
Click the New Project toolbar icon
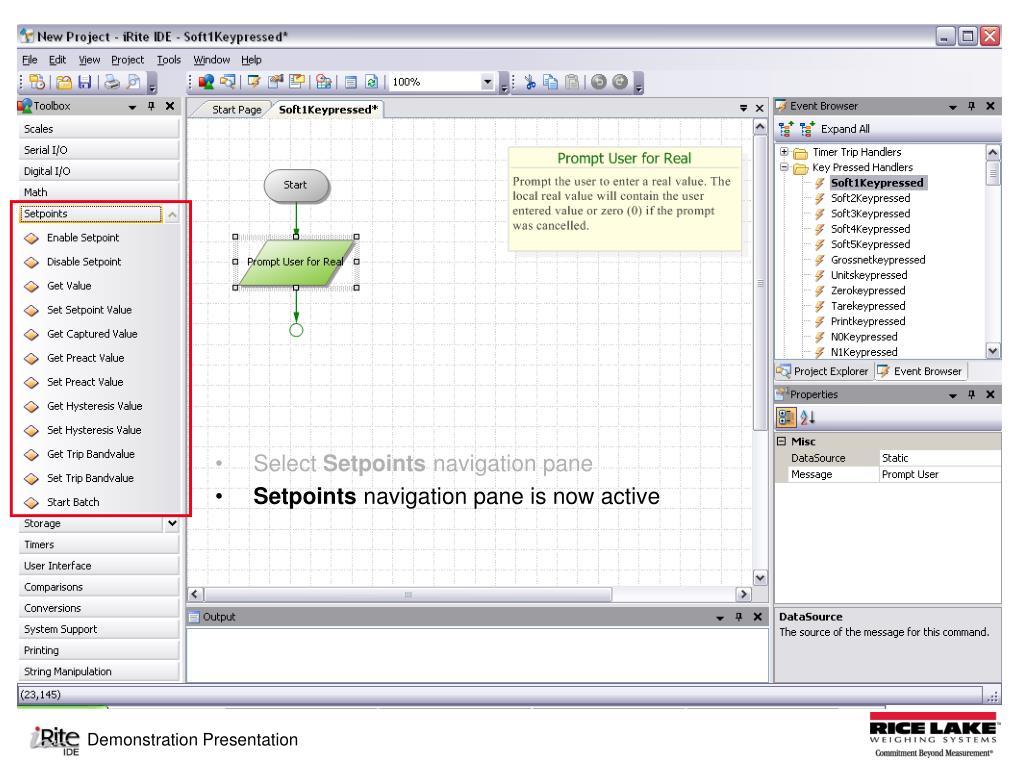37,82
